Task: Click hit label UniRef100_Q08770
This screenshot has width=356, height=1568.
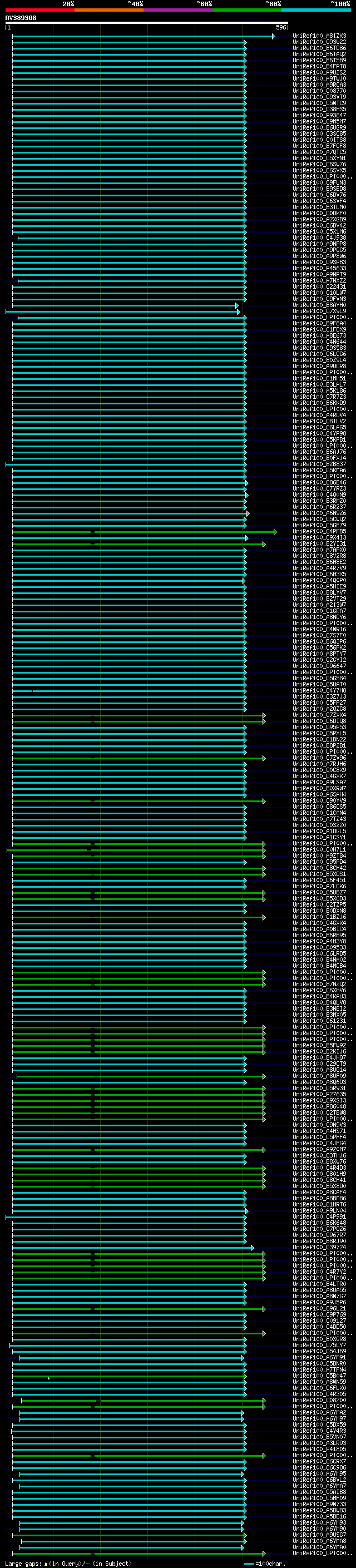Action: pos(319,91)
